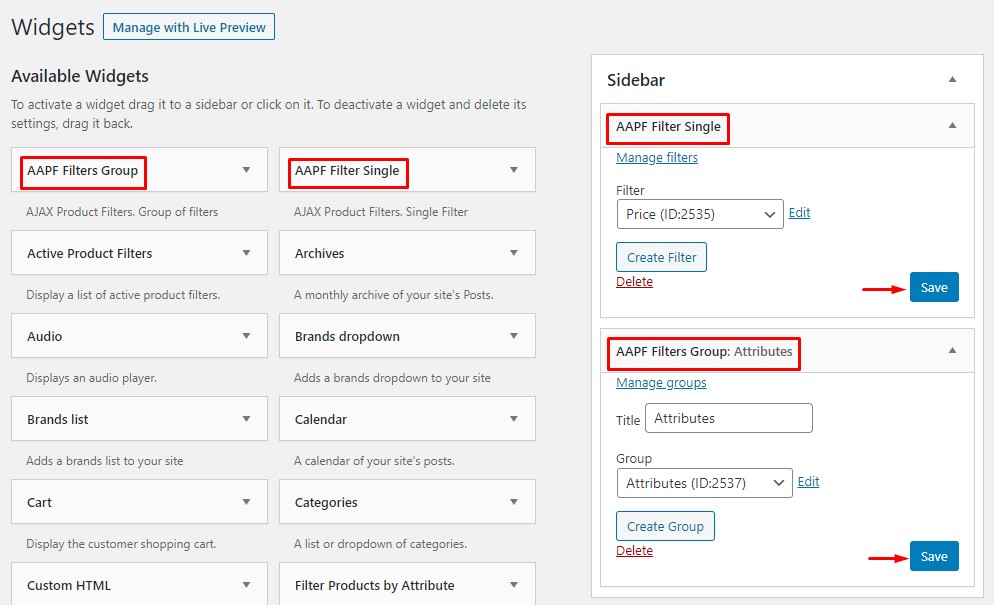The height and width of the screenshot is (605, 994).
Task: Select the Calendar widget title
Action: (x=321, y=419)
